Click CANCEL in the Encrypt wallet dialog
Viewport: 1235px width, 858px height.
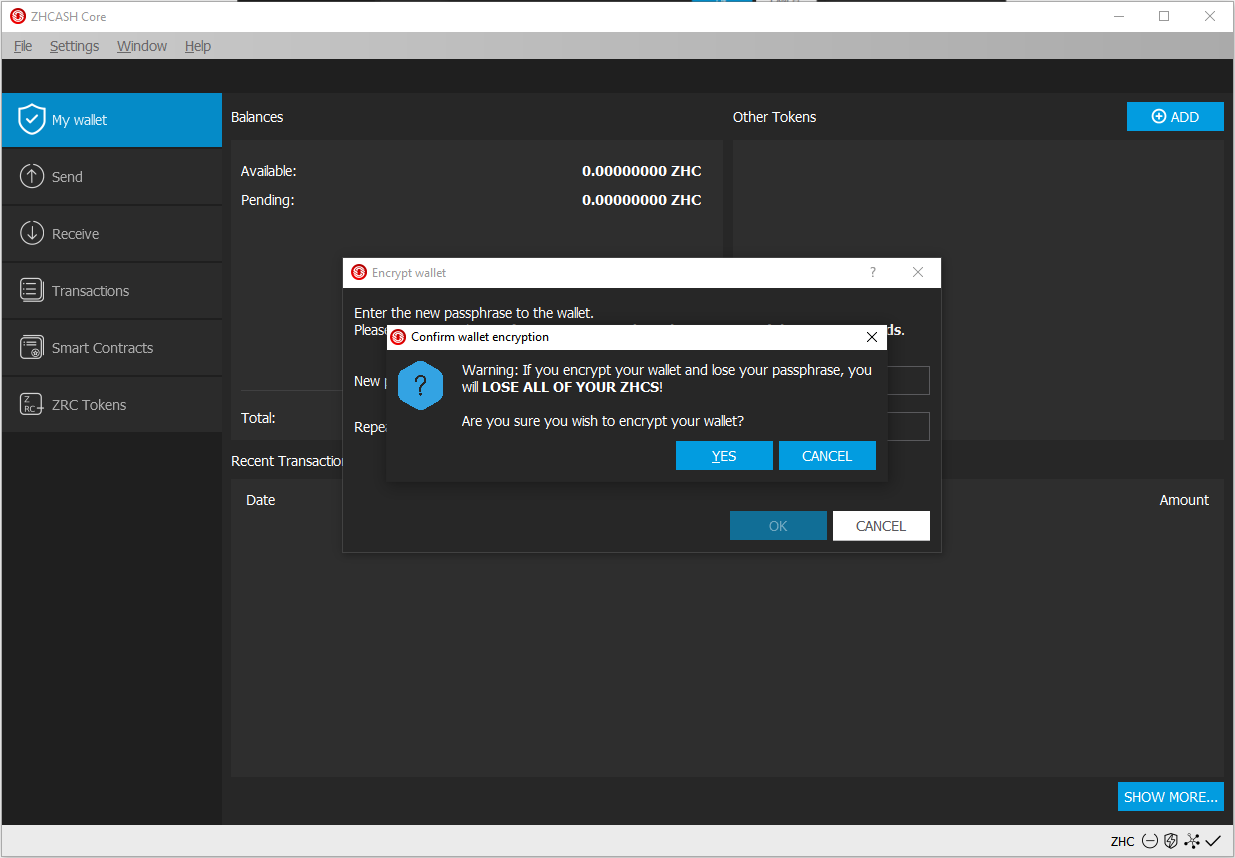(881, 526)
